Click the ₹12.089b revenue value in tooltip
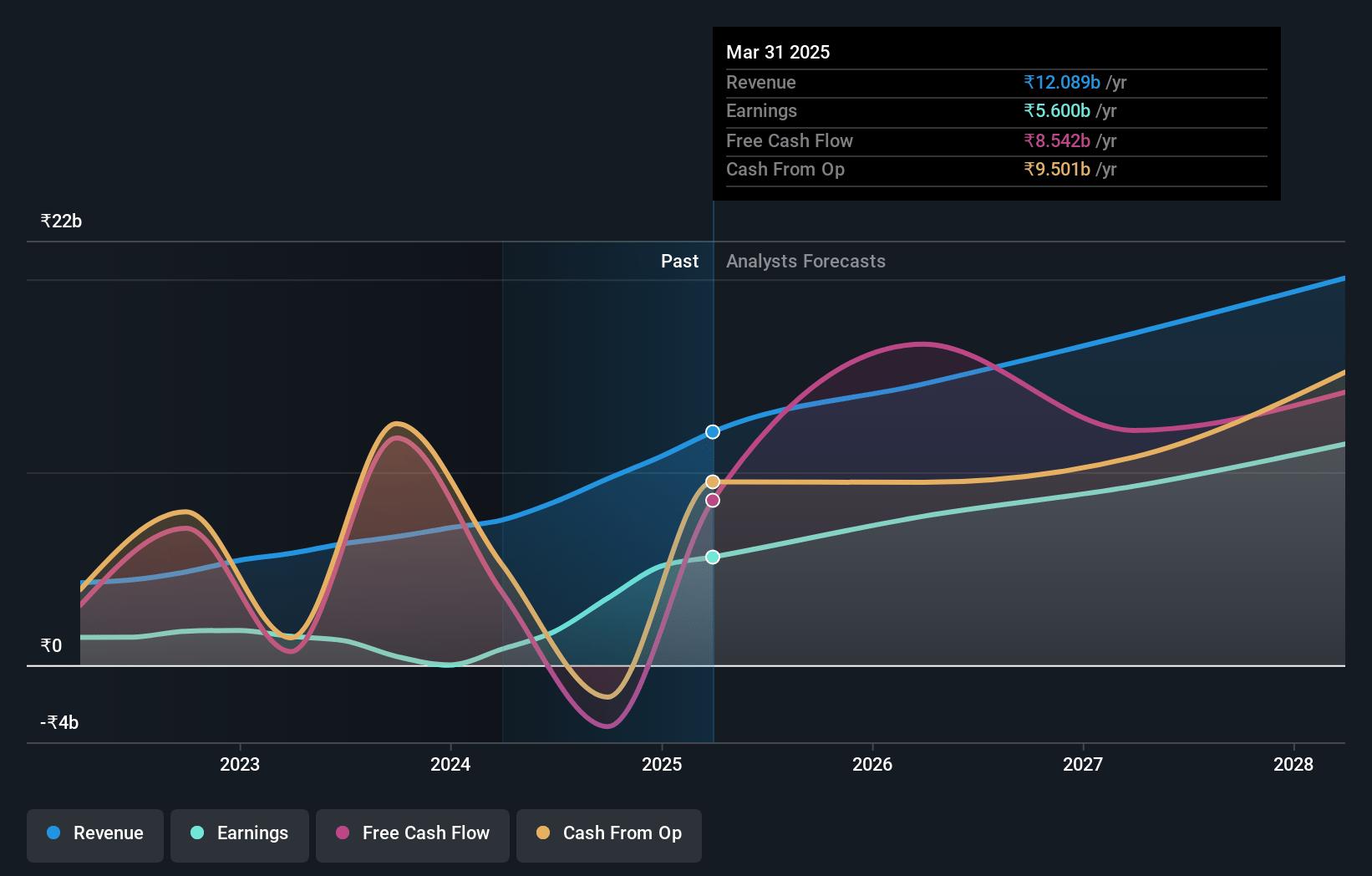This screenshot has height=876, width=1372. point(1062,82)
